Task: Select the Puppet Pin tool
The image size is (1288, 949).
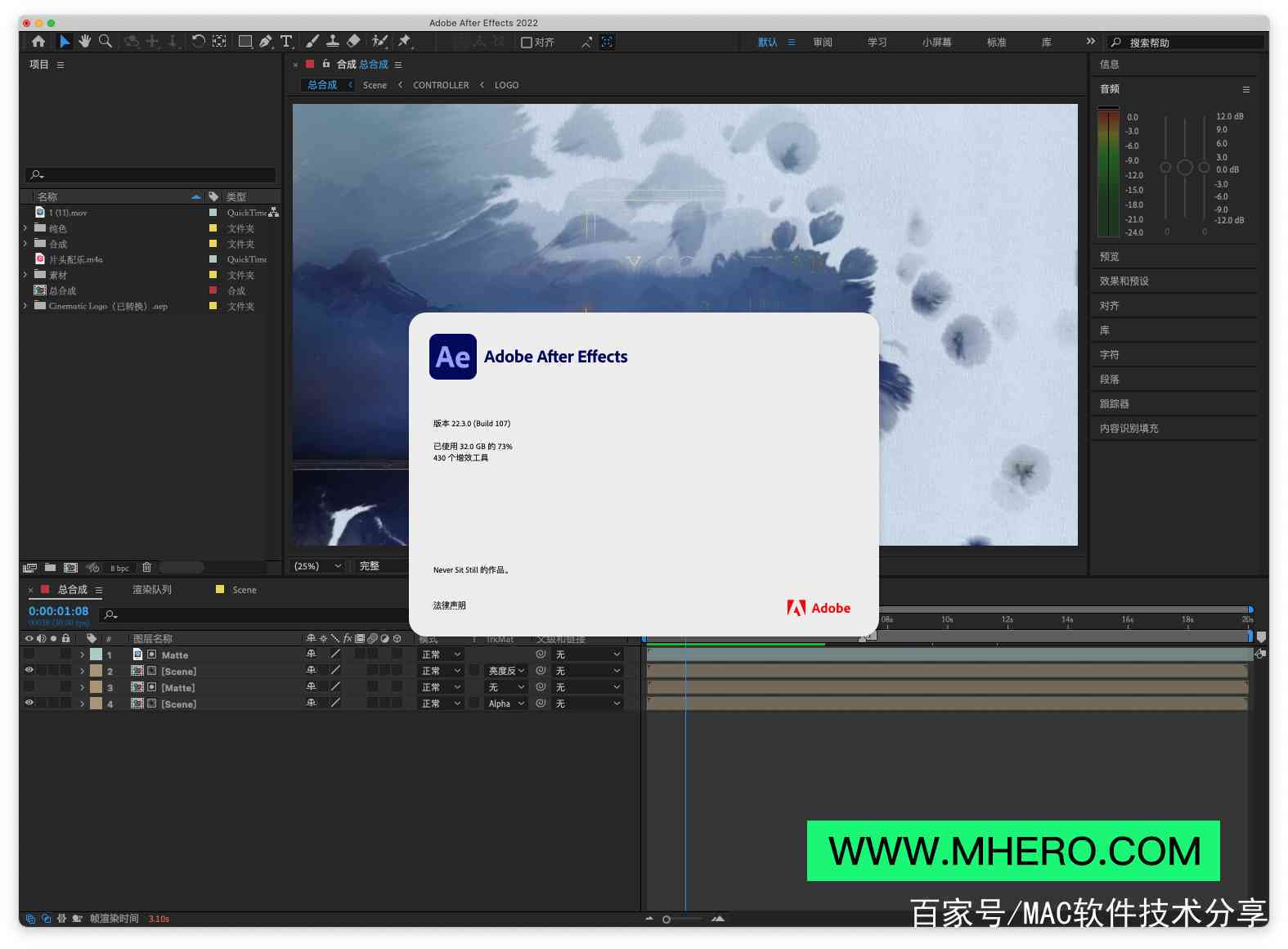Action: (404, 41)
